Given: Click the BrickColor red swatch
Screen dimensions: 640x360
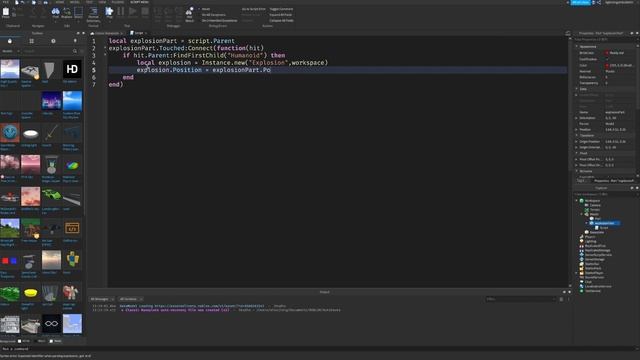Looking at the screenshot, I should [x=607, y=53].
